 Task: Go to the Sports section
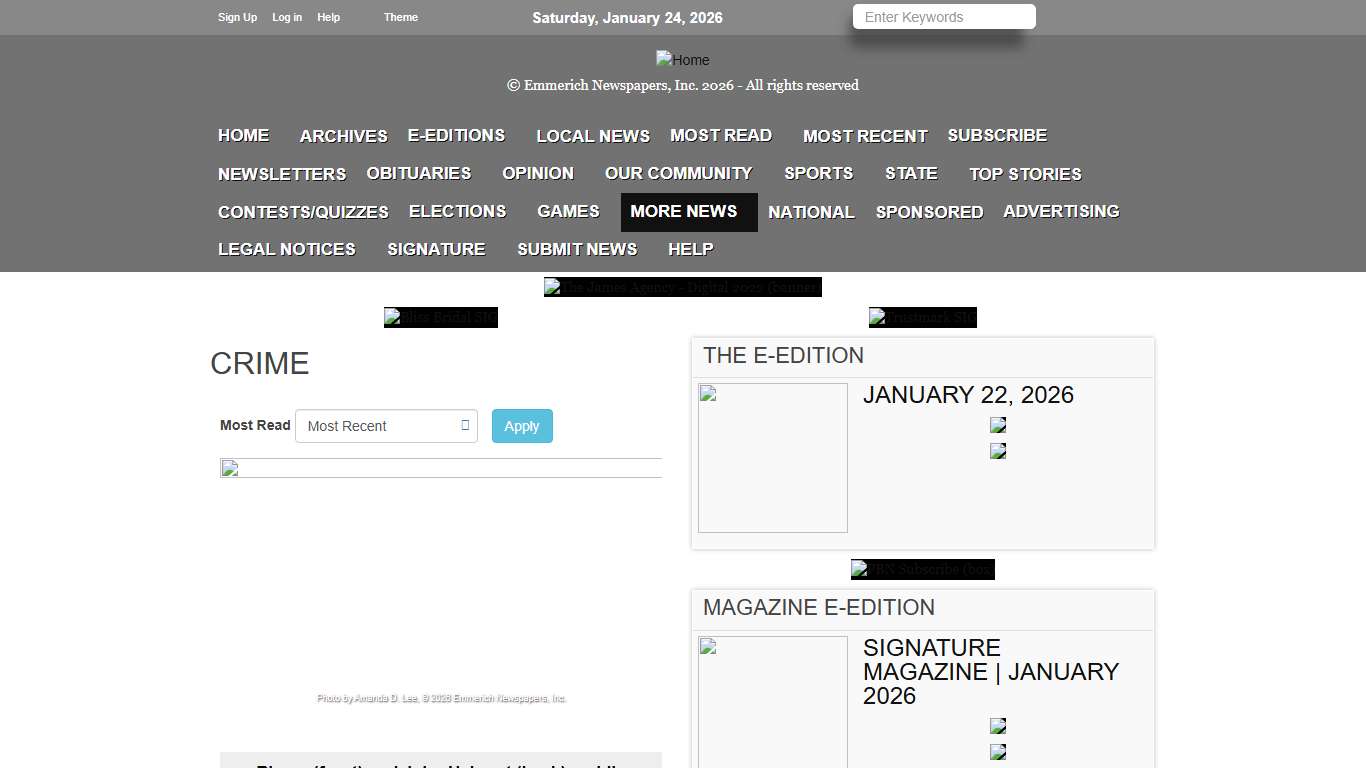(x=818, y=174)
